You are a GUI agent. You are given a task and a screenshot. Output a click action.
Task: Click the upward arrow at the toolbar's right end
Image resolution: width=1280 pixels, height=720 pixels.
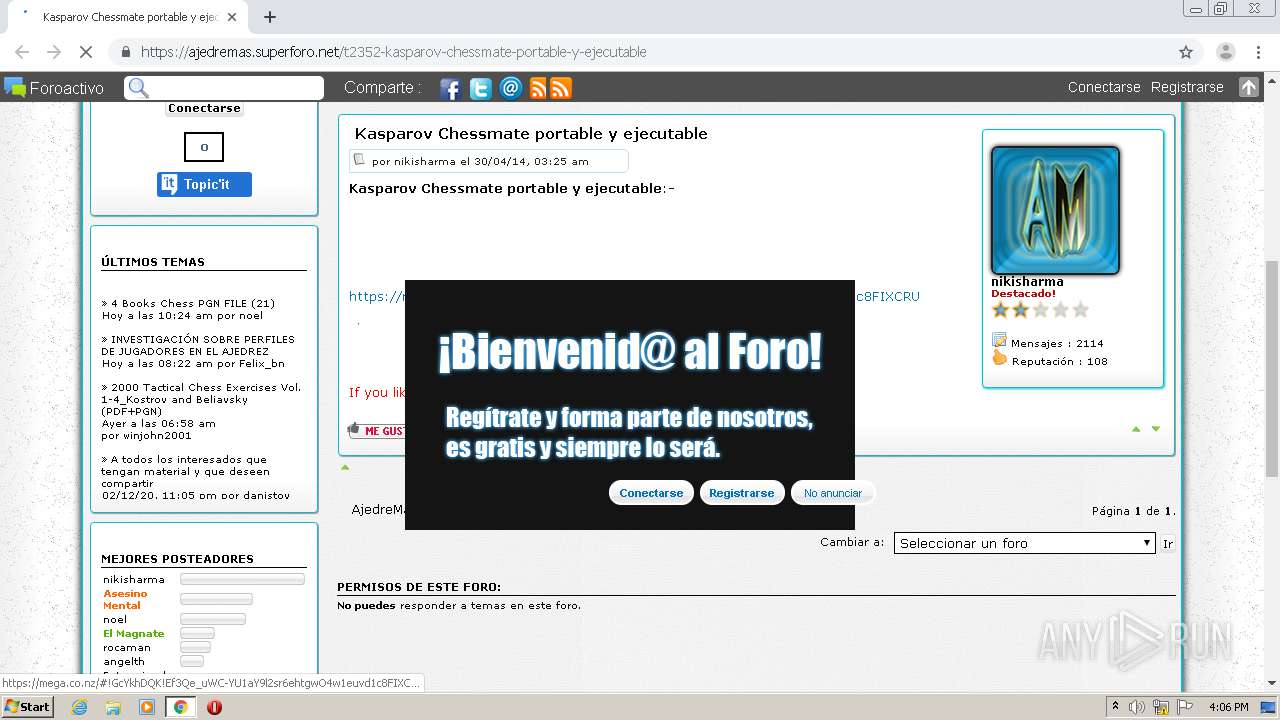[x=1249, y=87]
